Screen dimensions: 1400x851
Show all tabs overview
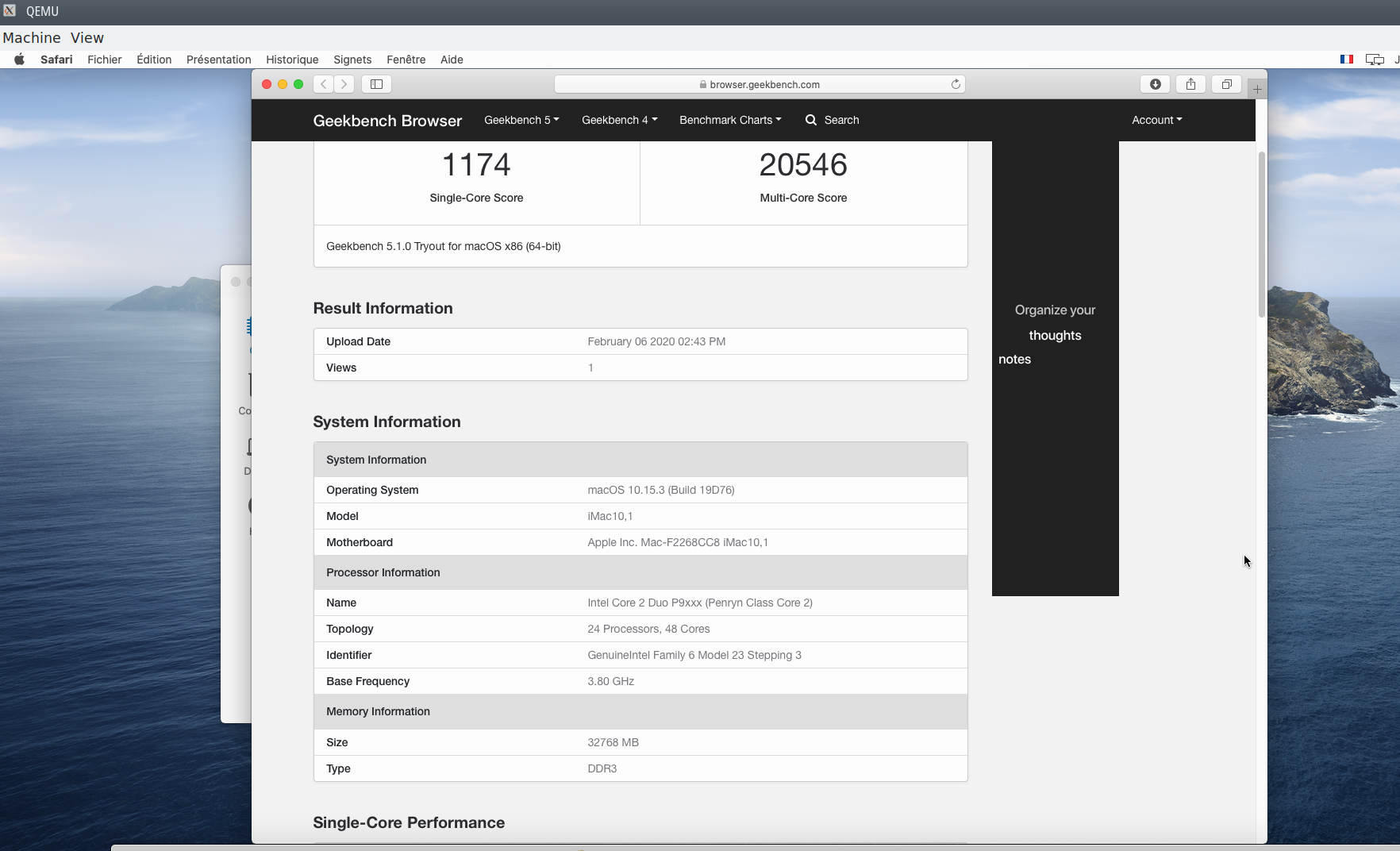[x=1226, y=84]
